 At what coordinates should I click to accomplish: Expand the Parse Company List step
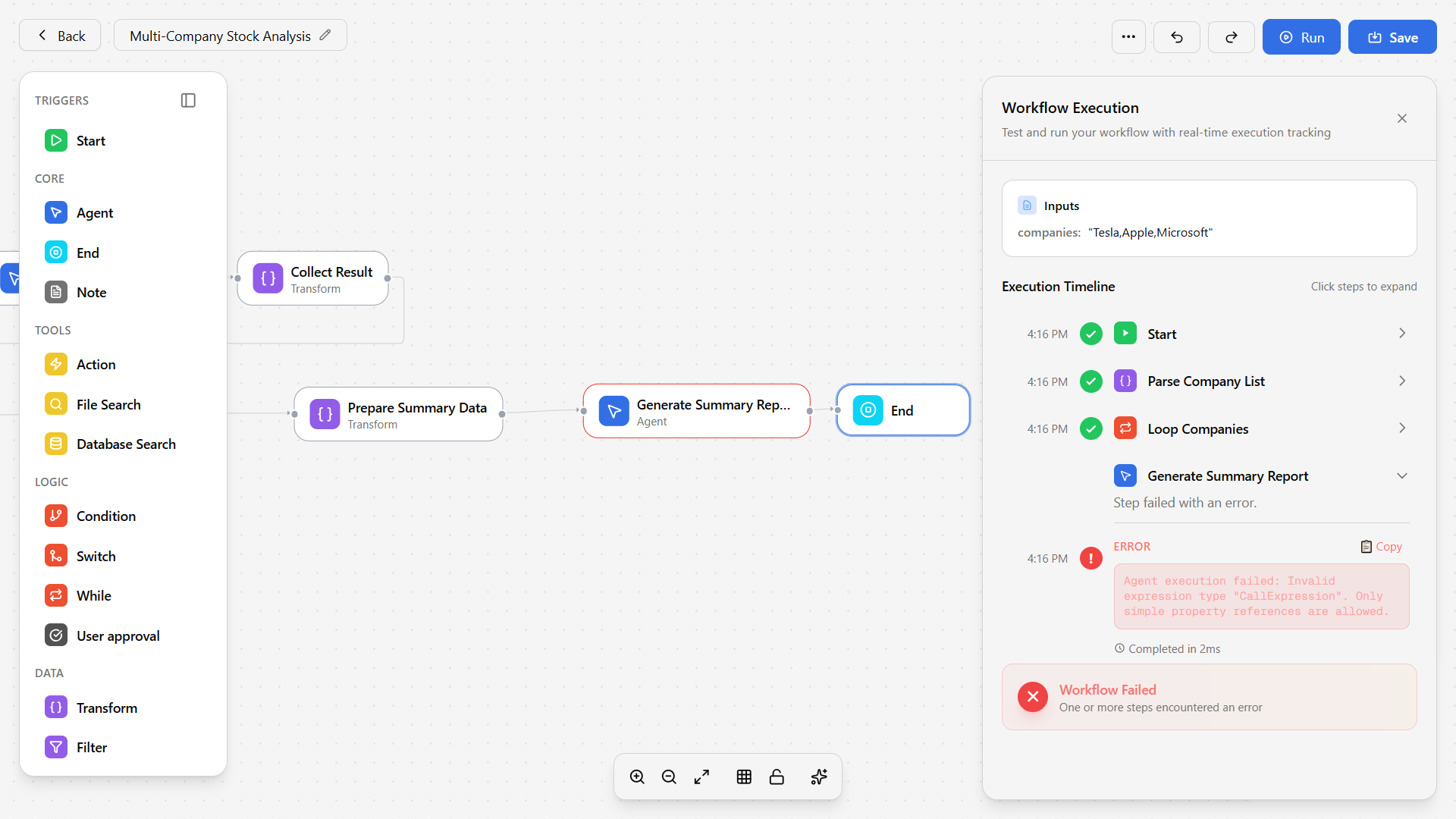pyautogui.click(x=1401, y=381)
